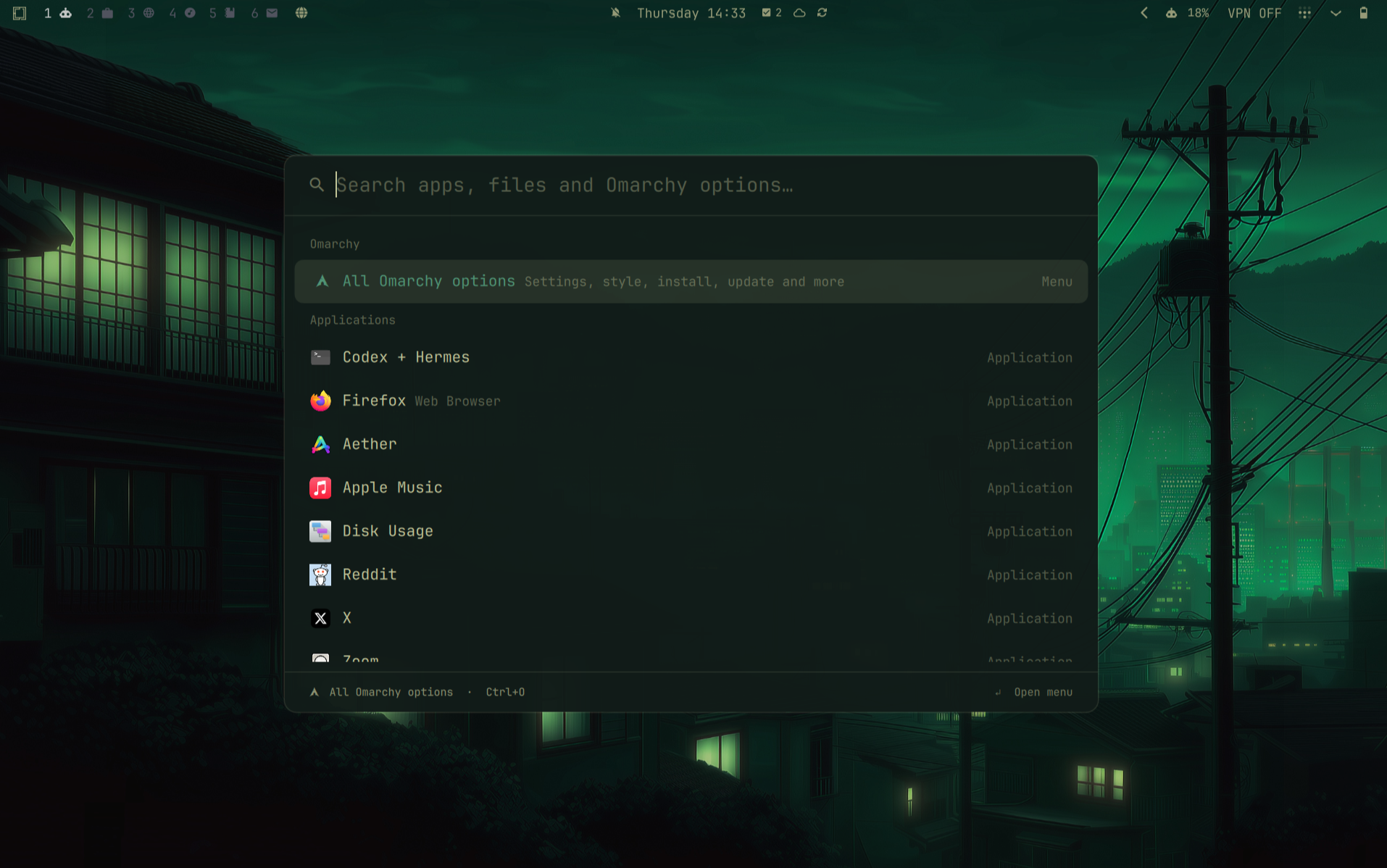Toggle the muted notification bell
Screen dimensions: 1387x868
coord(615,13)
